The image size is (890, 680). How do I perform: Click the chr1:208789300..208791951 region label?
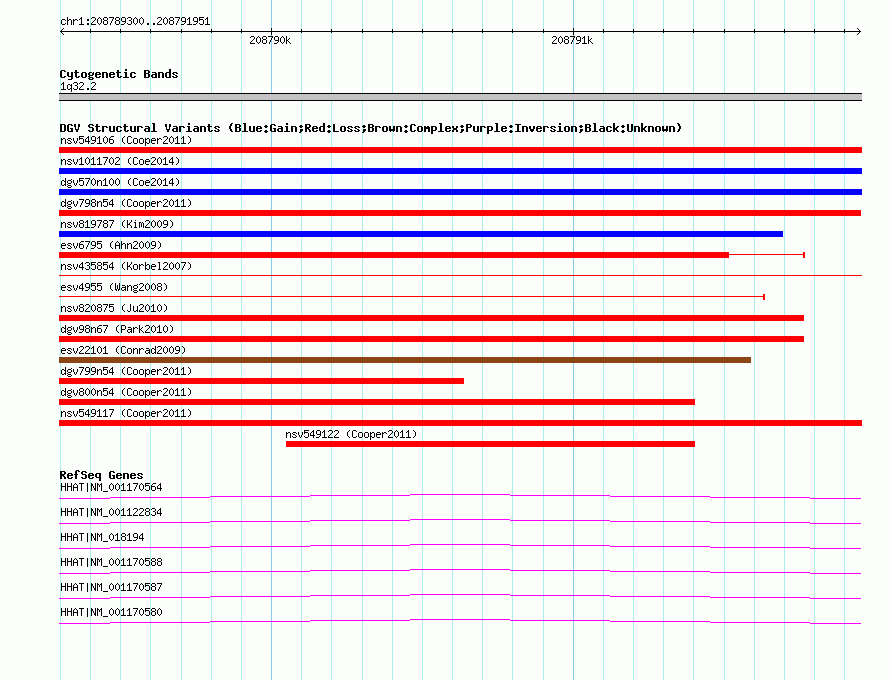click(x=135, y=22)
